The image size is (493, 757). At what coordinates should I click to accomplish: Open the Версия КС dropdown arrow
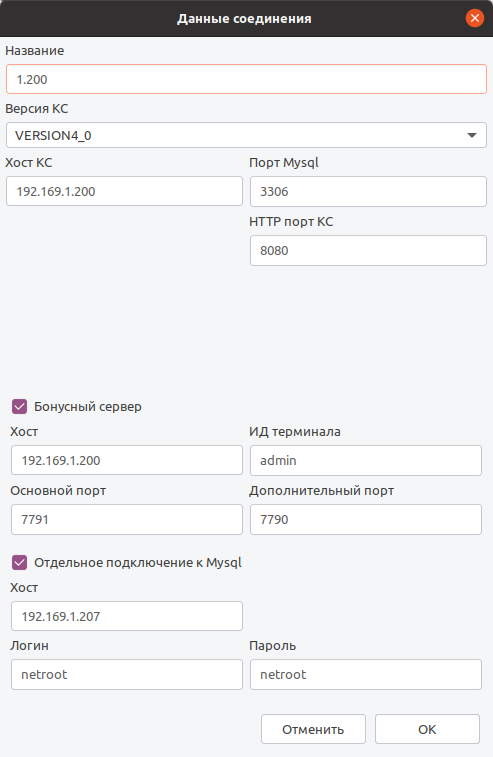click(x=472, y=135)
